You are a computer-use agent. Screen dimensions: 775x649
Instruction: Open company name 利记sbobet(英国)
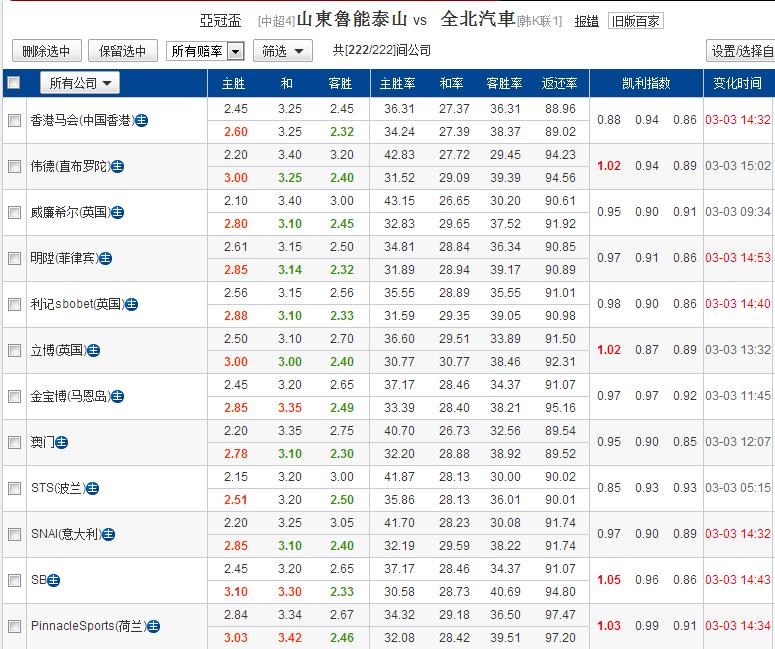(77, 304)
